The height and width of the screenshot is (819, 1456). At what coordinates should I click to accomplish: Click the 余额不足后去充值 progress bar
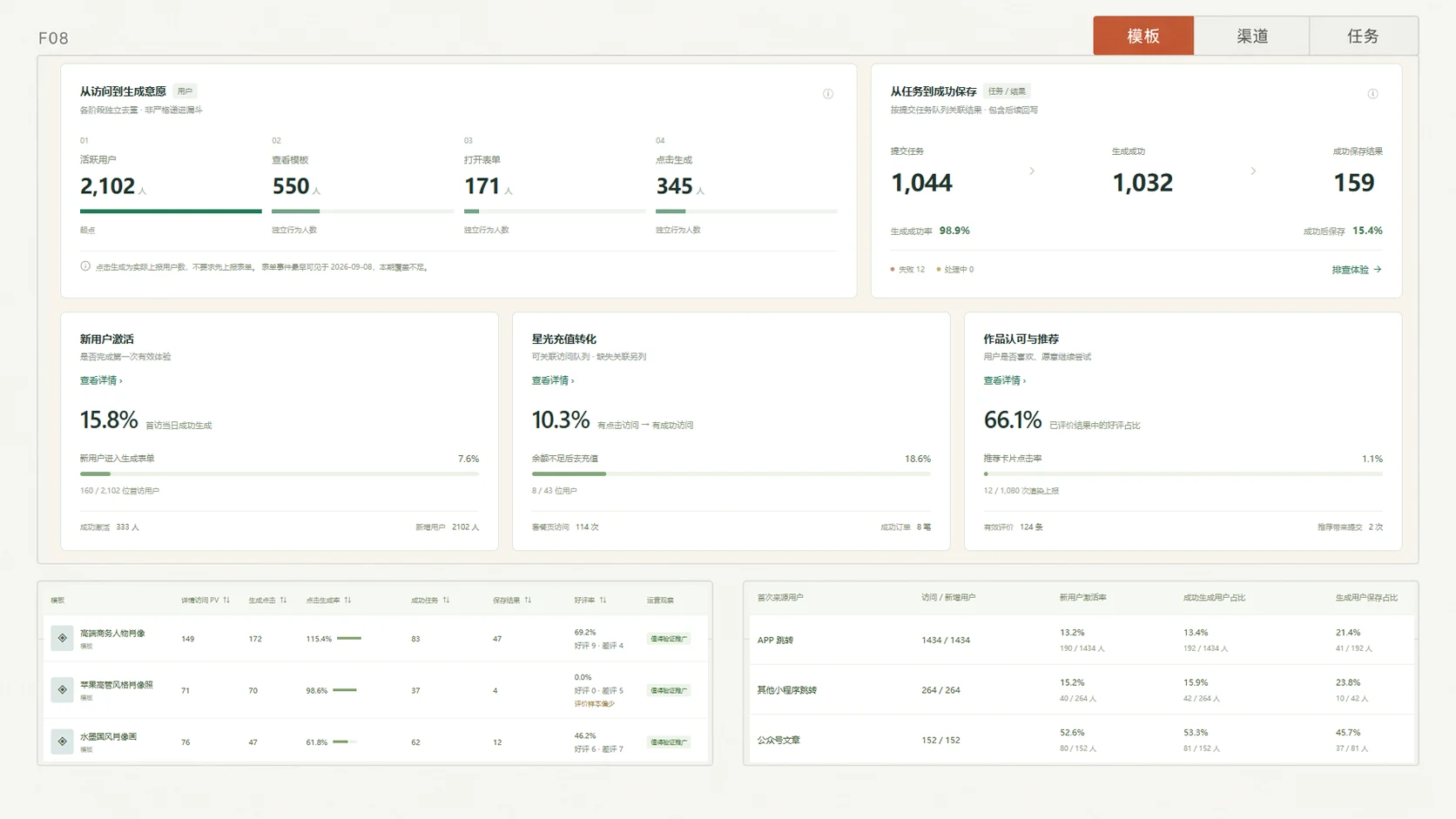pyautogui.click(x=731, y=473)
